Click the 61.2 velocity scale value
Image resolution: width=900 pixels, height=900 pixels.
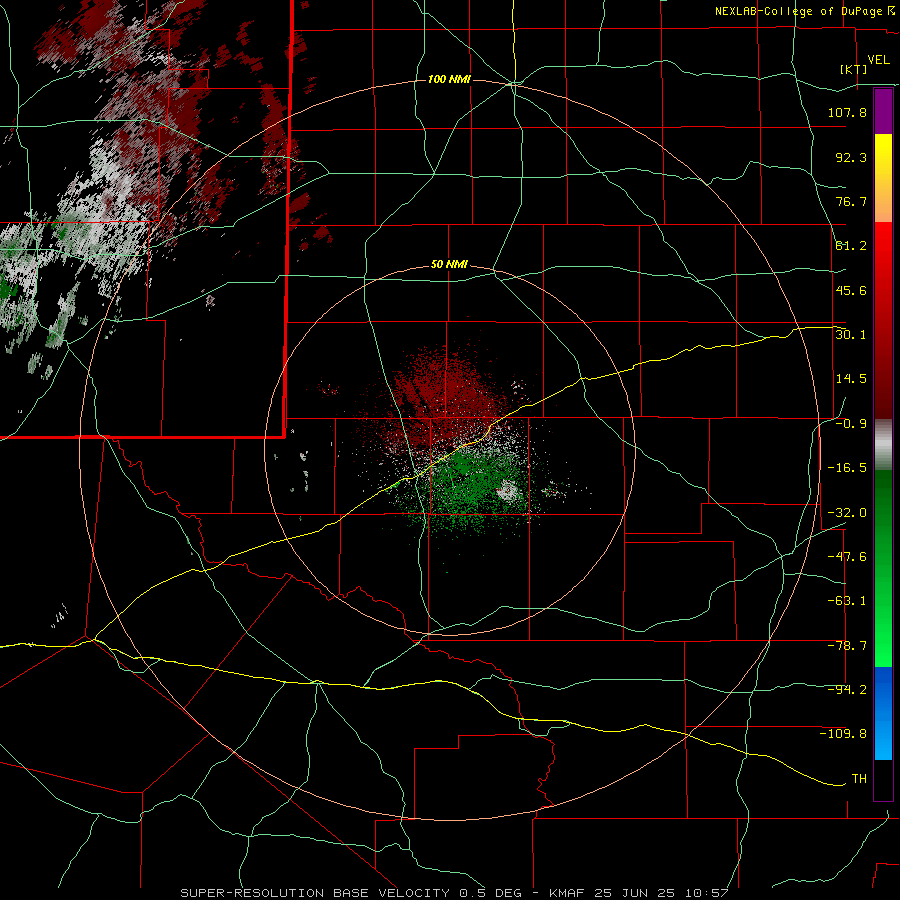point(851,246)
